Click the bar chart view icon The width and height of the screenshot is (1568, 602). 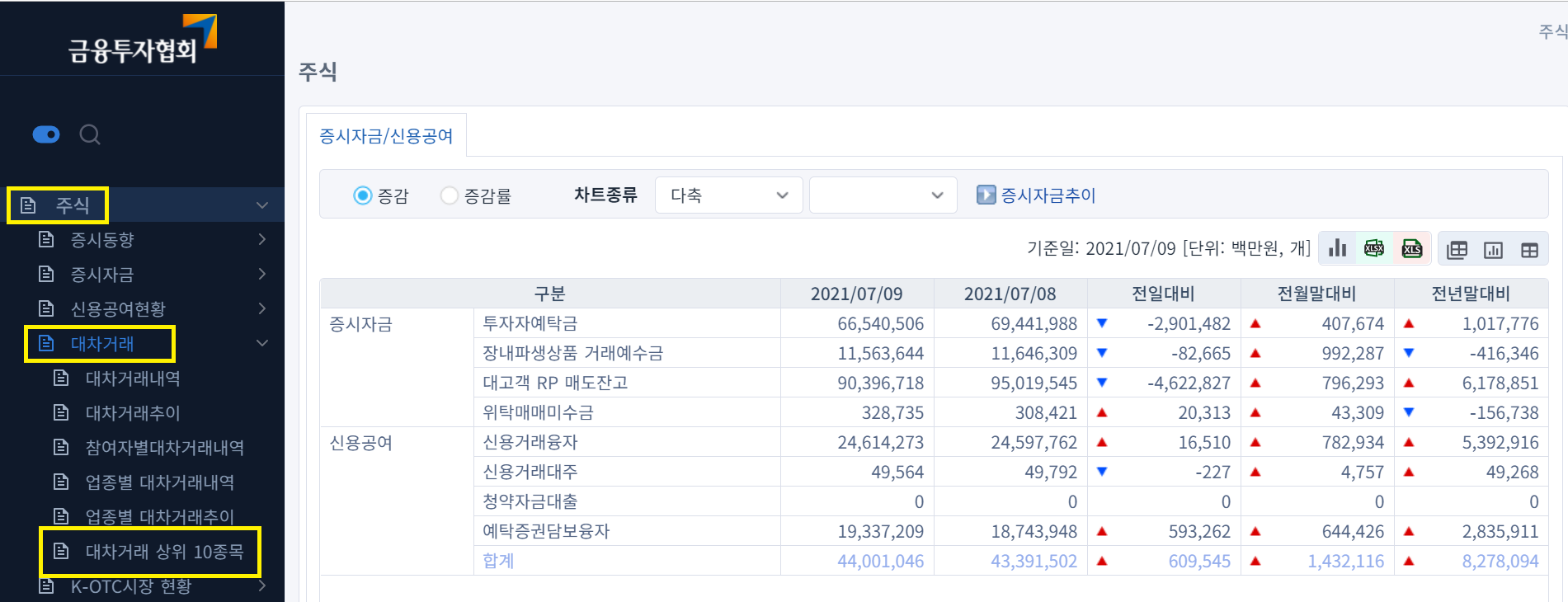(1337, 248)
